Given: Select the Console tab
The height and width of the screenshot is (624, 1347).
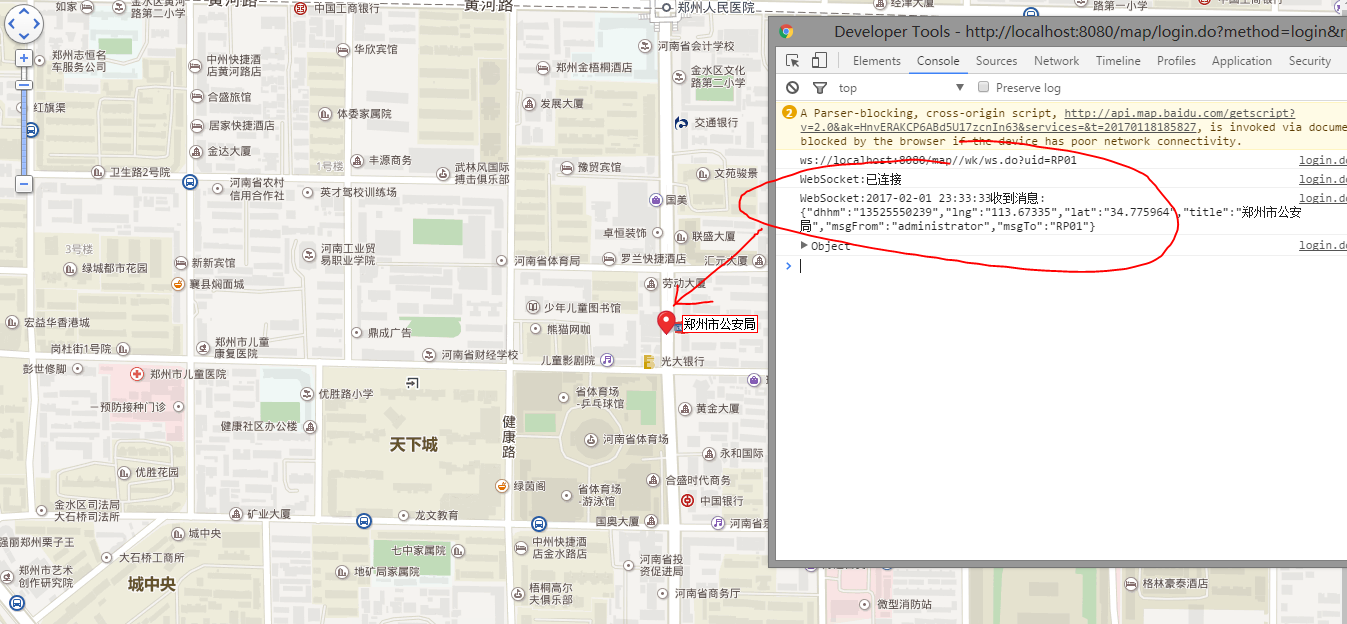Looking at the screenshot, I should (938, 61).
